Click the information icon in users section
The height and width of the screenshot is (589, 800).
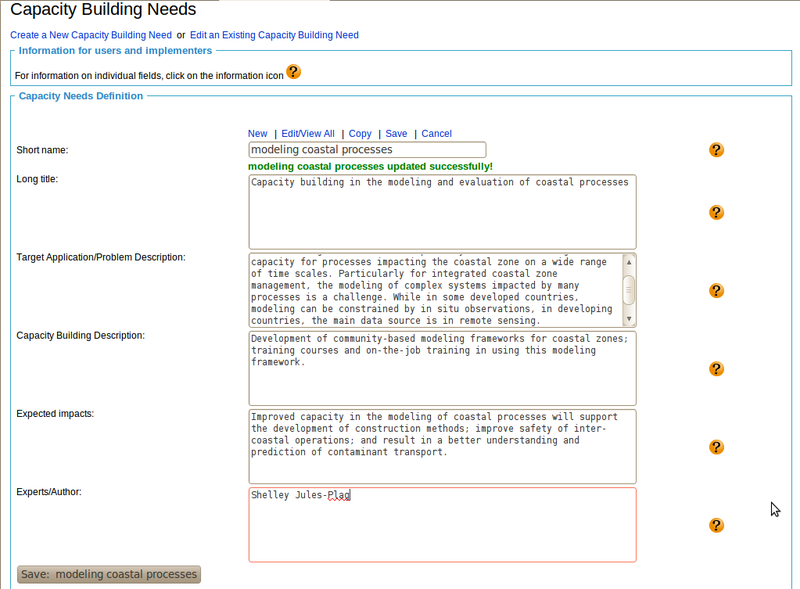pos(293,72)
